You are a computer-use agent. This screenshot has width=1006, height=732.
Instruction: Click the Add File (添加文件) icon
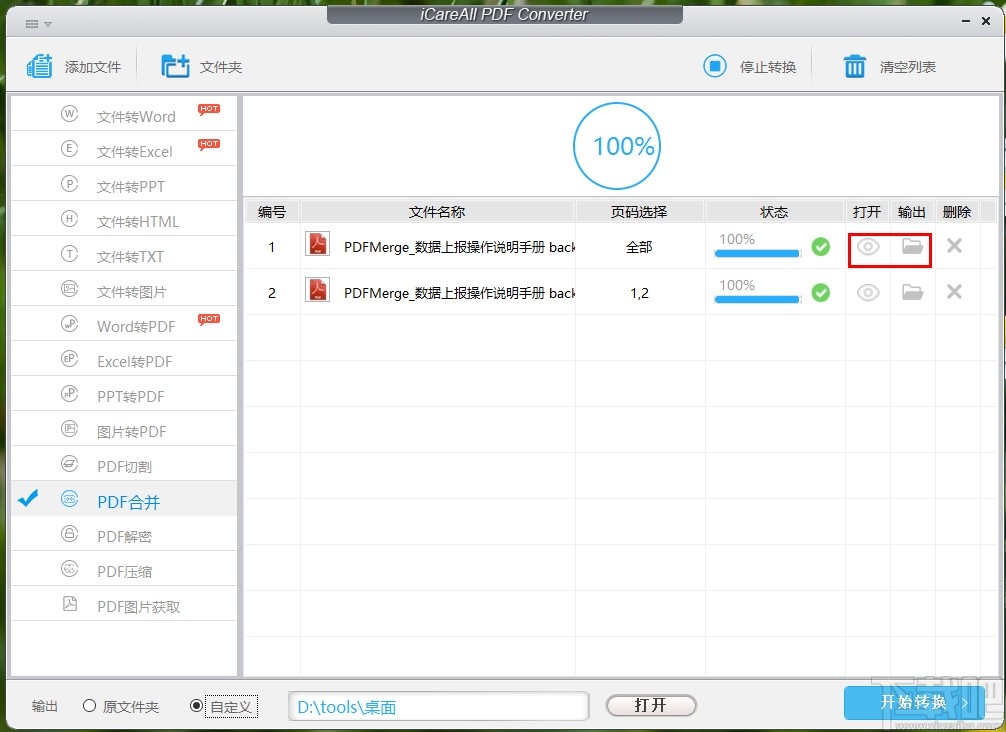(x=39, y=66)
